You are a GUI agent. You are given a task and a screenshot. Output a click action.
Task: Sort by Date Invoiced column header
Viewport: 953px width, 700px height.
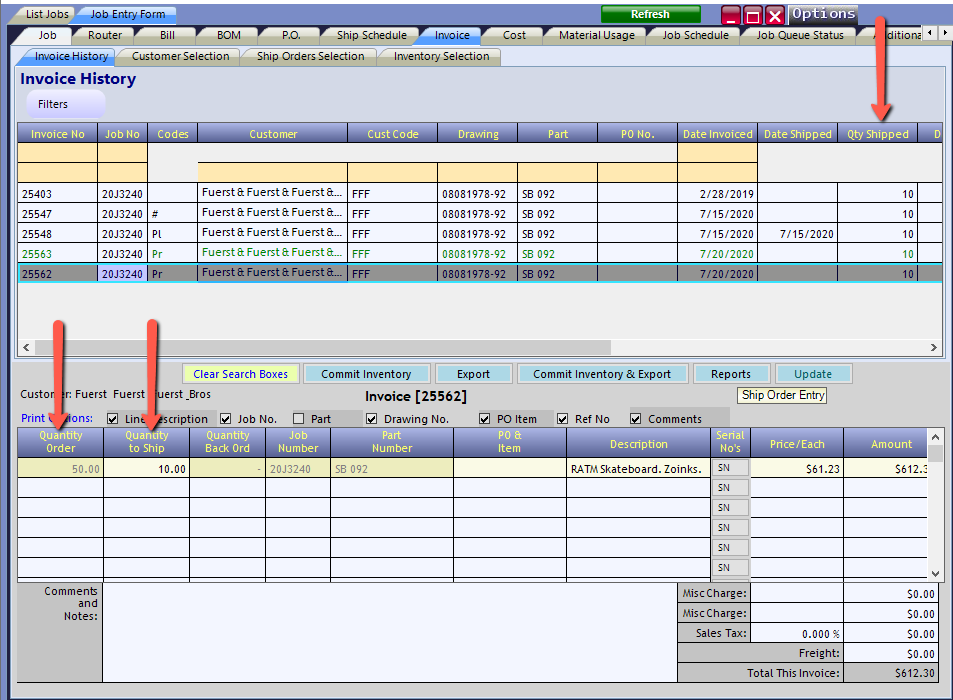click(717, 134)
